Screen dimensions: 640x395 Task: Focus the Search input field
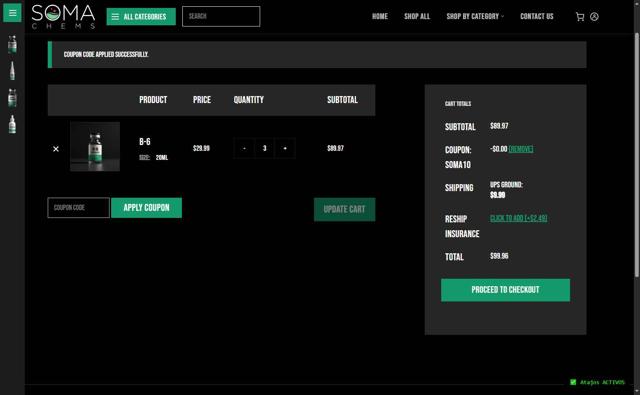[x=221, y=16]
